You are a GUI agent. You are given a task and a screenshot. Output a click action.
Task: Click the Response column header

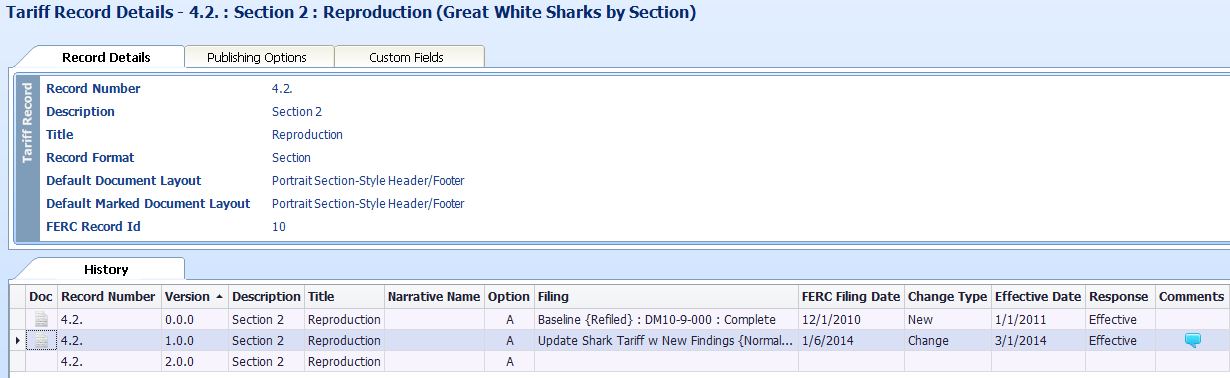tap(1120, 297)
